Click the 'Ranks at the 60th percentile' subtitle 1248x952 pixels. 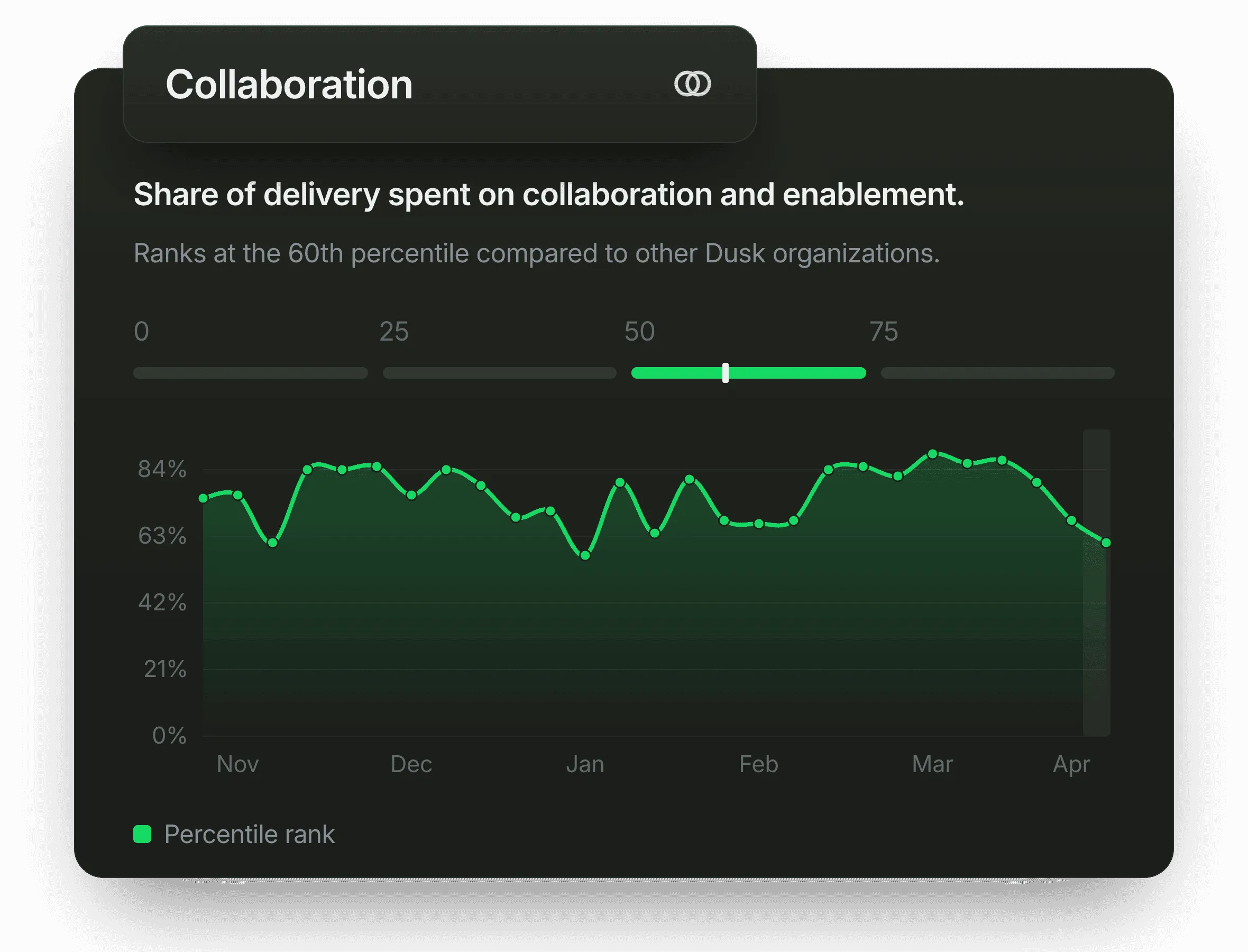[536, 253]
